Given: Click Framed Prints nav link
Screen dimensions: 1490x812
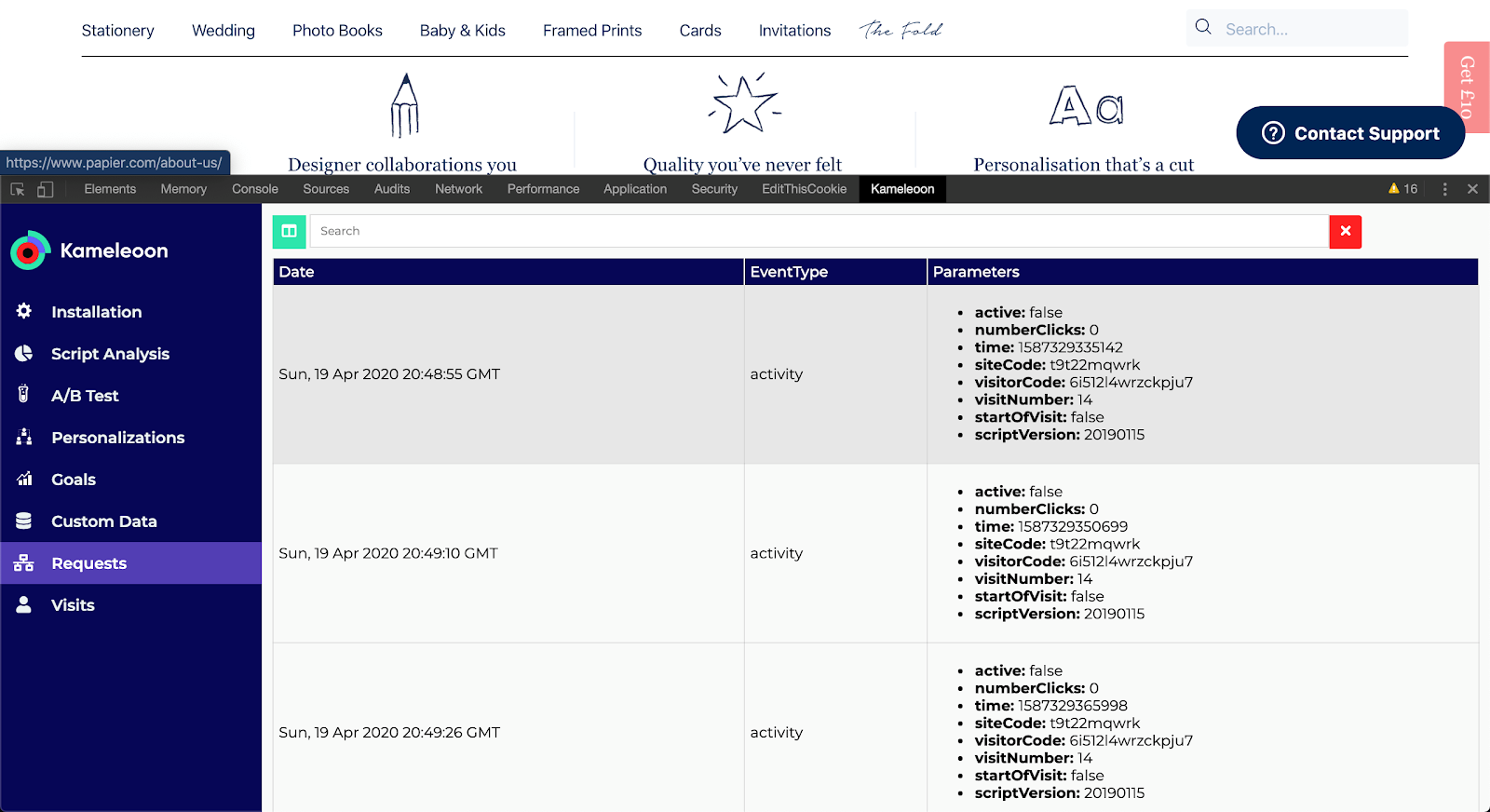Looking at the screenshot, I should tap(592, 30).
